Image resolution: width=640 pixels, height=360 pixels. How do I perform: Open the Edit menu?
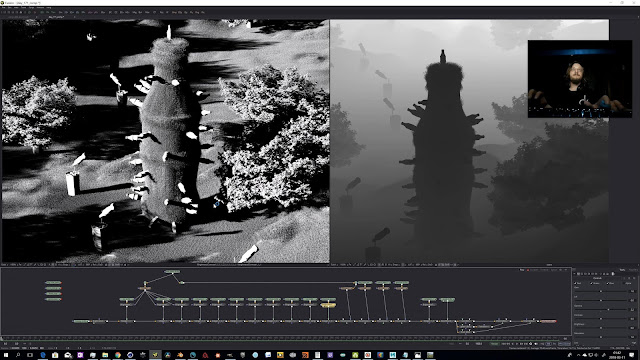[x=10, y=8]
